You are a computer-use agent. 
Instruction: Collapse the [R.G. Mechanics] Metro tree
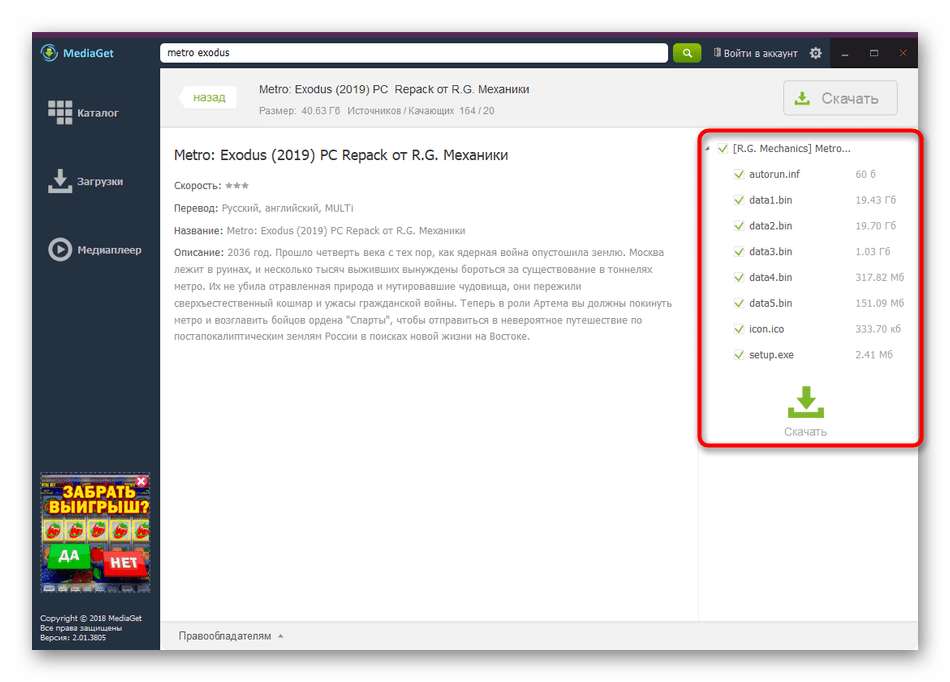tap(707, 149)
